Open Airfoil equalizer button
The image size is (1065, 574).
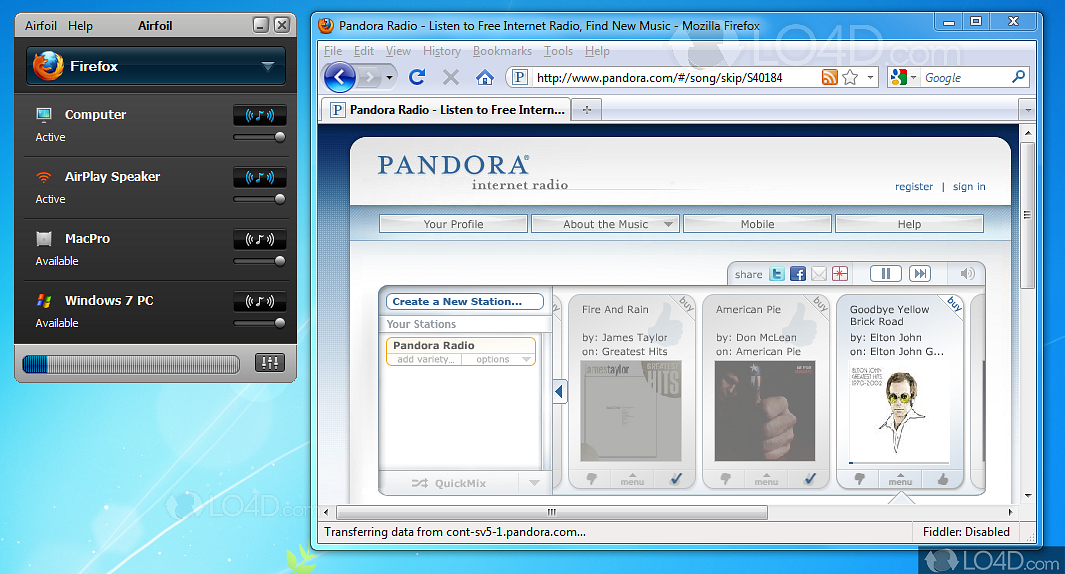click(270, 363)
